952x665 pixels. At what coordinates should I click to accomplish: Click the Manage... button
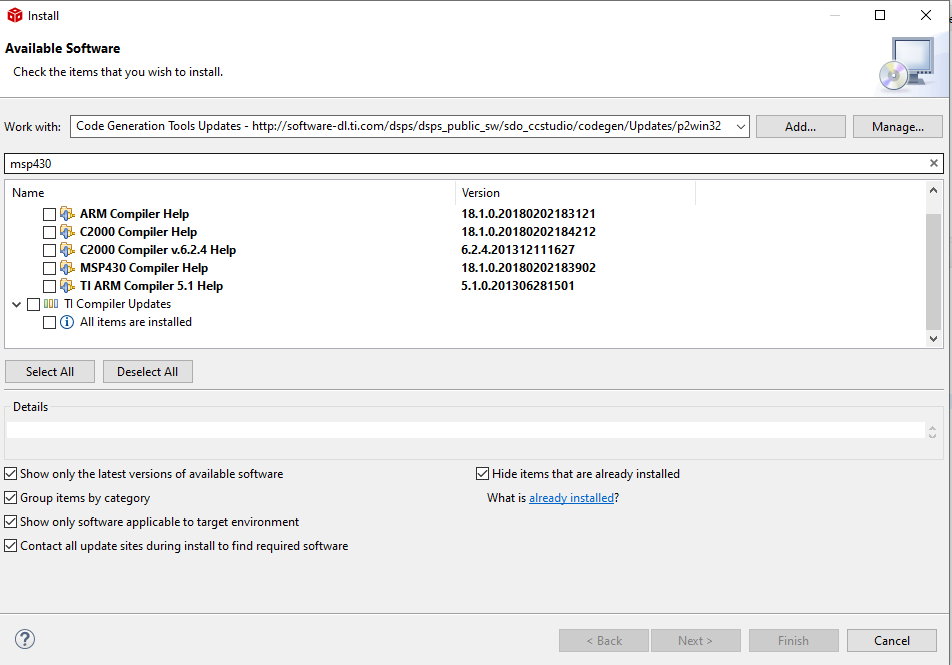click(x=898, y=126)
